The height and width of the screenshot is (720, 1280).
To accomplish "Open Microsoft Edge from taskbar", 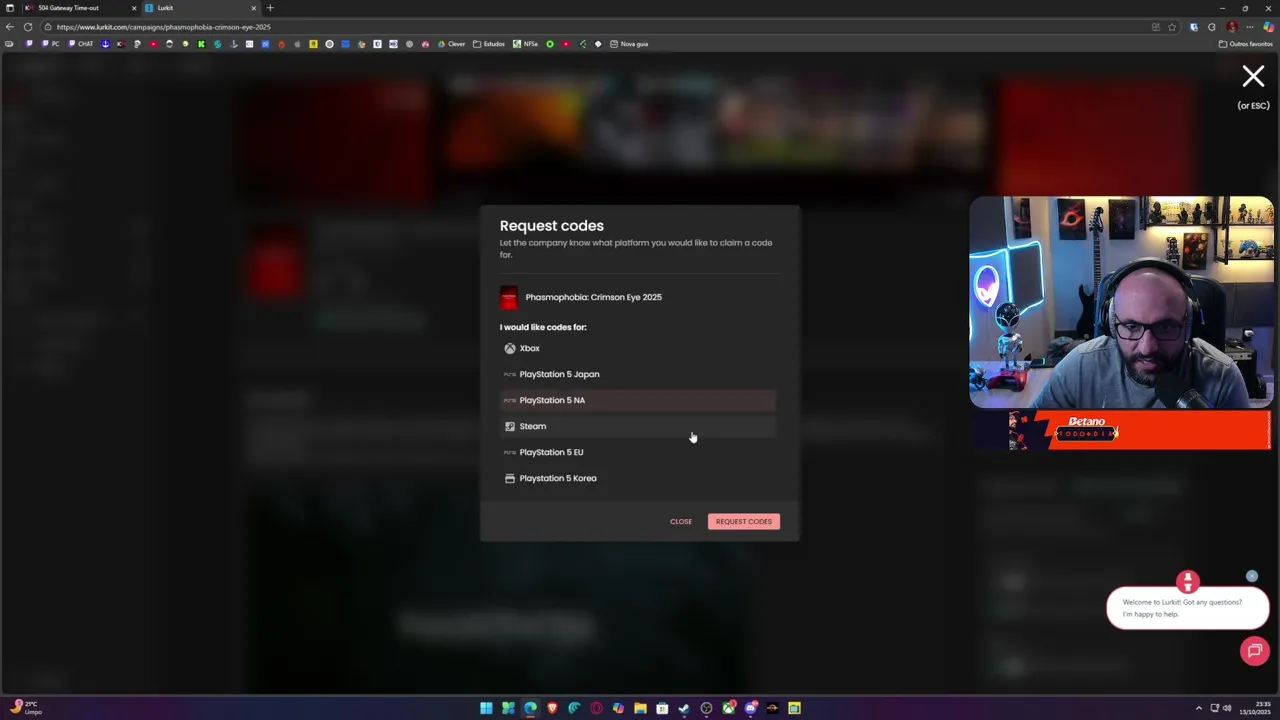I will tap(530, 708).
